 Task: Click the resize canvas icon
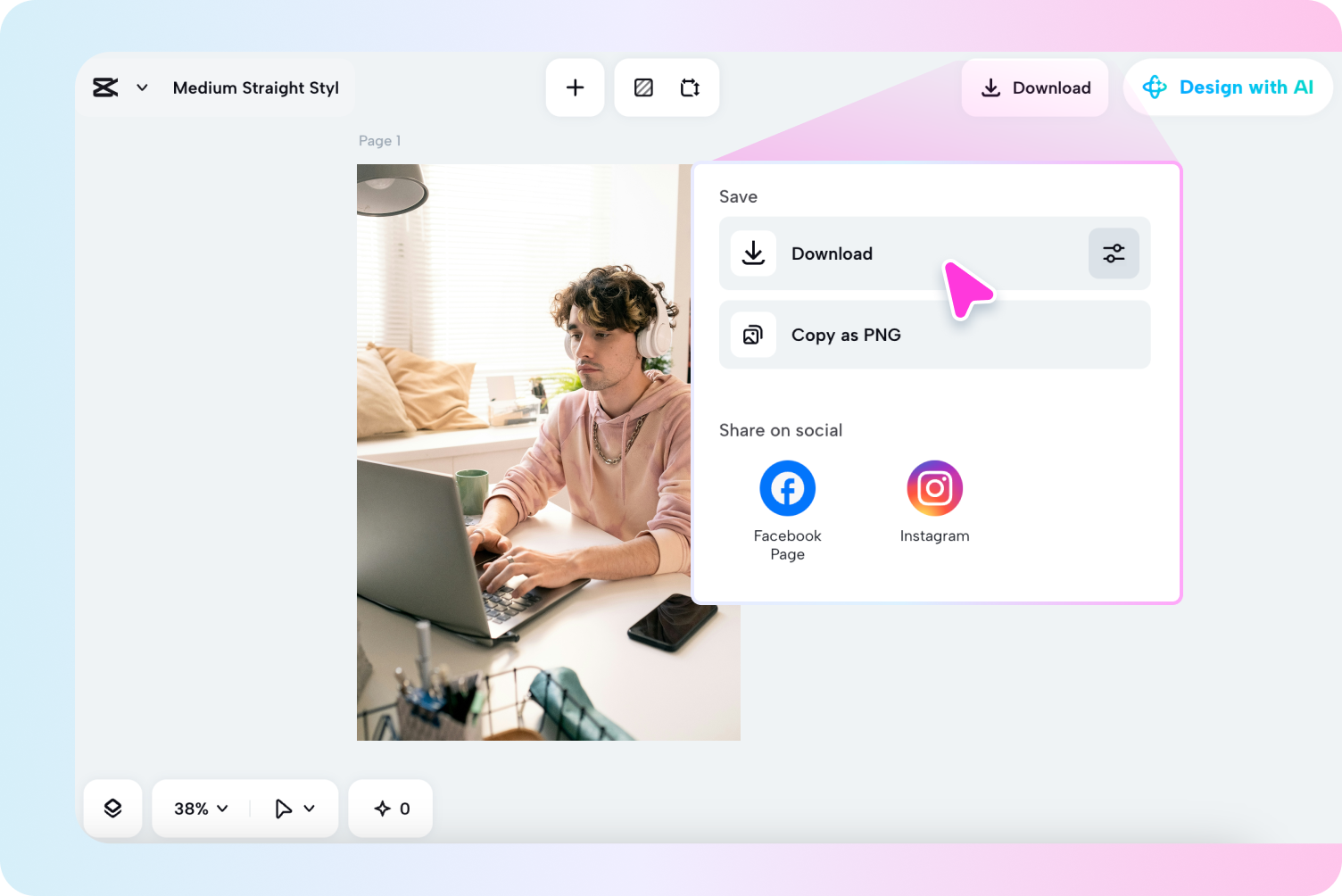pyautogui.click(x=690, y=87)
